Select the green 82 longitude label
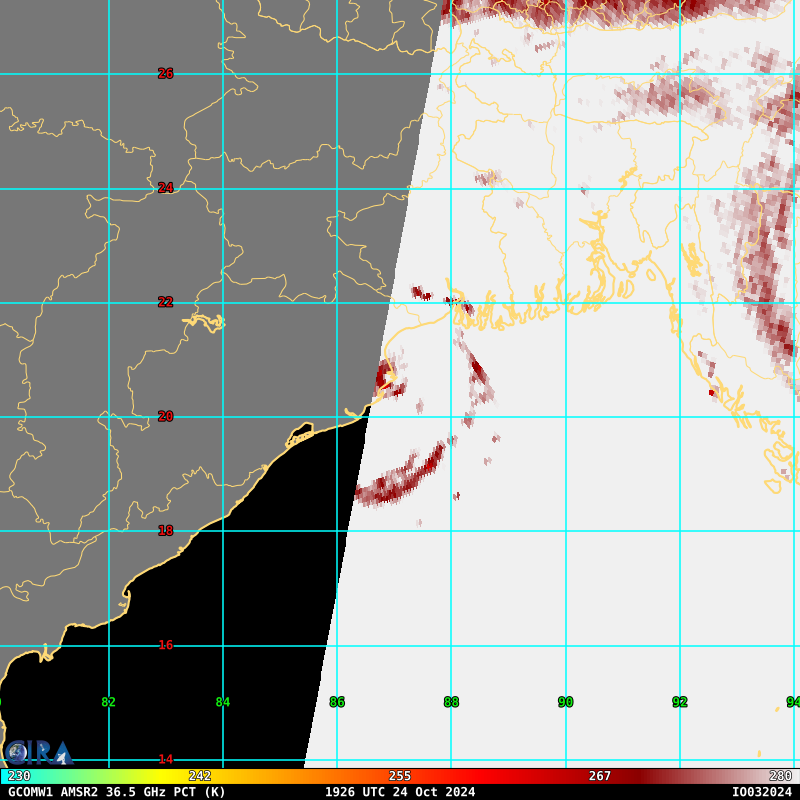 tap(108, 702)
